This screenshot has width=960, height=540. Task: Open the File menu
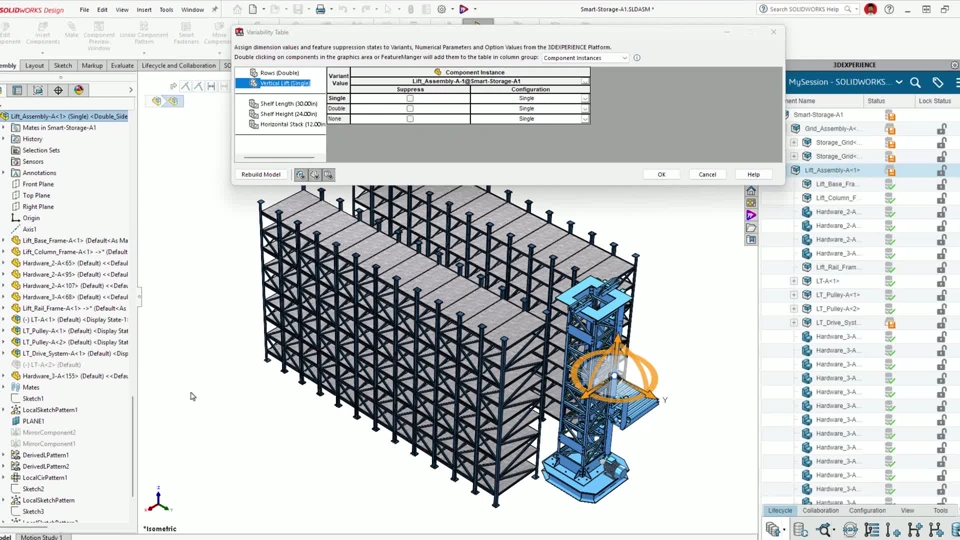point(84,10)
